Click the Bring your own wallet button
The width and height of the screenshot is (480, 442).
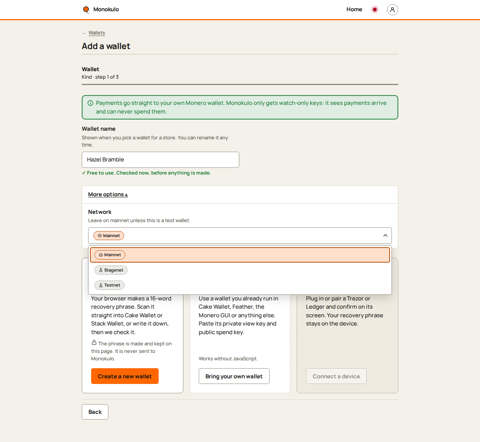point(234,376)
